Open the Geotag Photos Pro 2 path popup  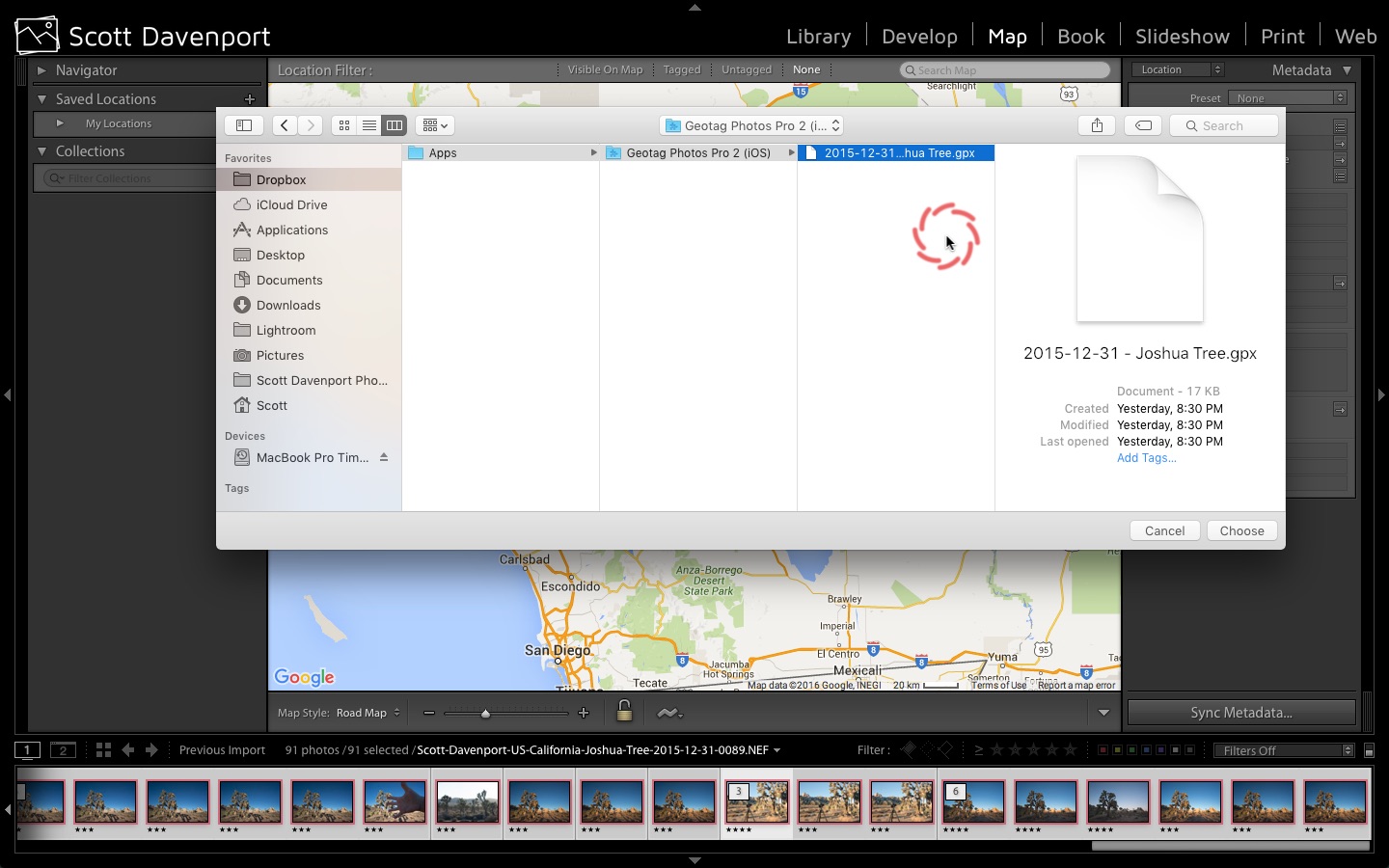pos(752,125)
